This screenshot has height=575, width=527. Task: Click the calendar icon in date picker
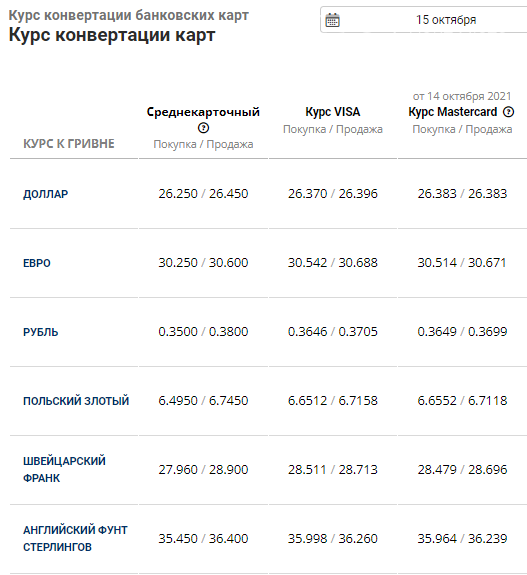pyautogui.click(x=332, y=20)
